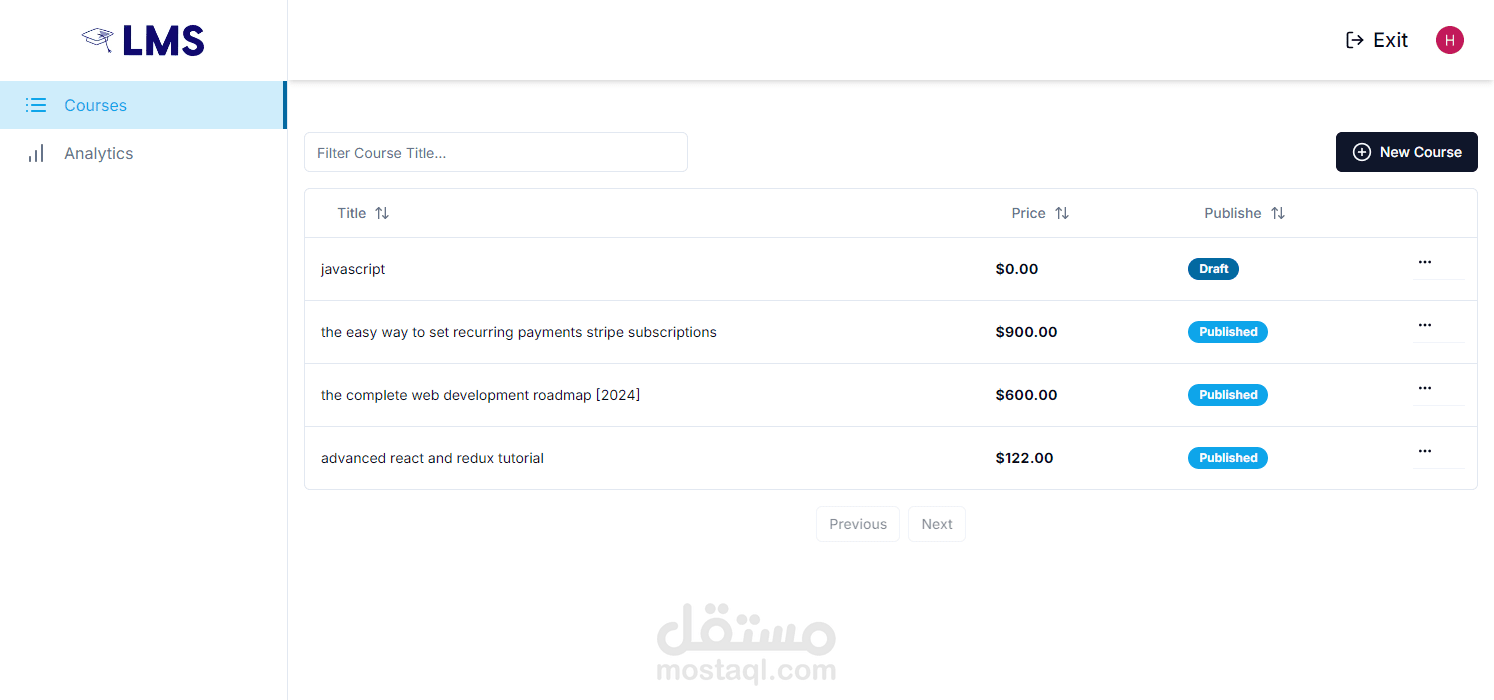Select the advanced react and redux tutorial title
The height and width of the screenshot is (700, 1494).
click(432, 458)
